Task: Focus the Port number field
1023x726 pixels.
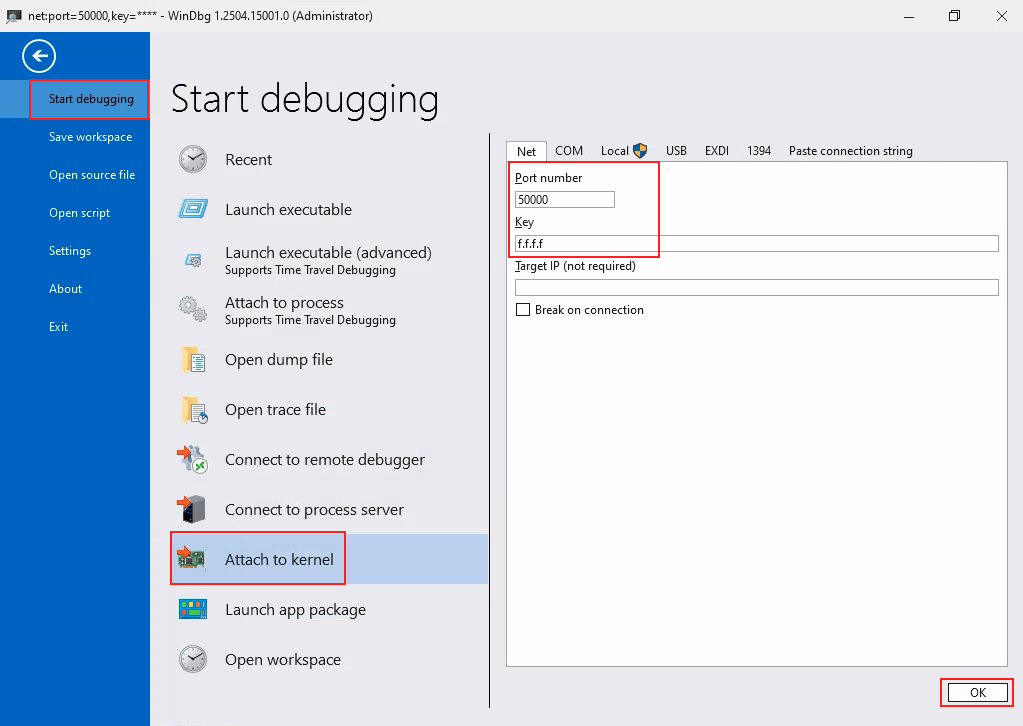Action: 565,200
